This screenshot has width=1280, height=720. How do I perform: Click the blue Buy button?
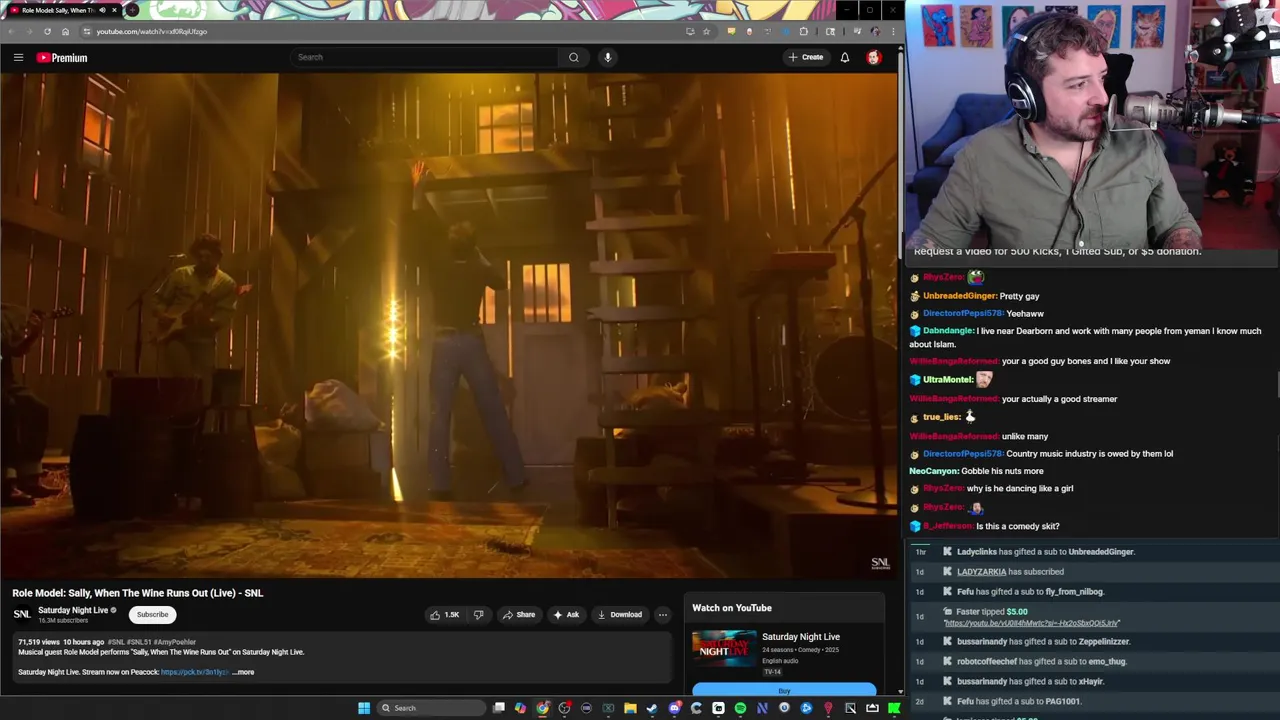tap(784, 690)
